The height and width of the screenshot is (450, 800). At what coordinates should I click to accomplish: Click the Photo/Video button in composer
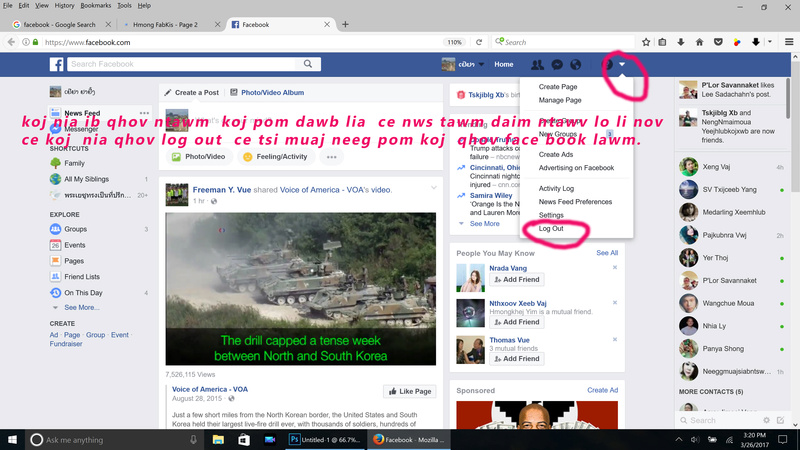[198, 157]
